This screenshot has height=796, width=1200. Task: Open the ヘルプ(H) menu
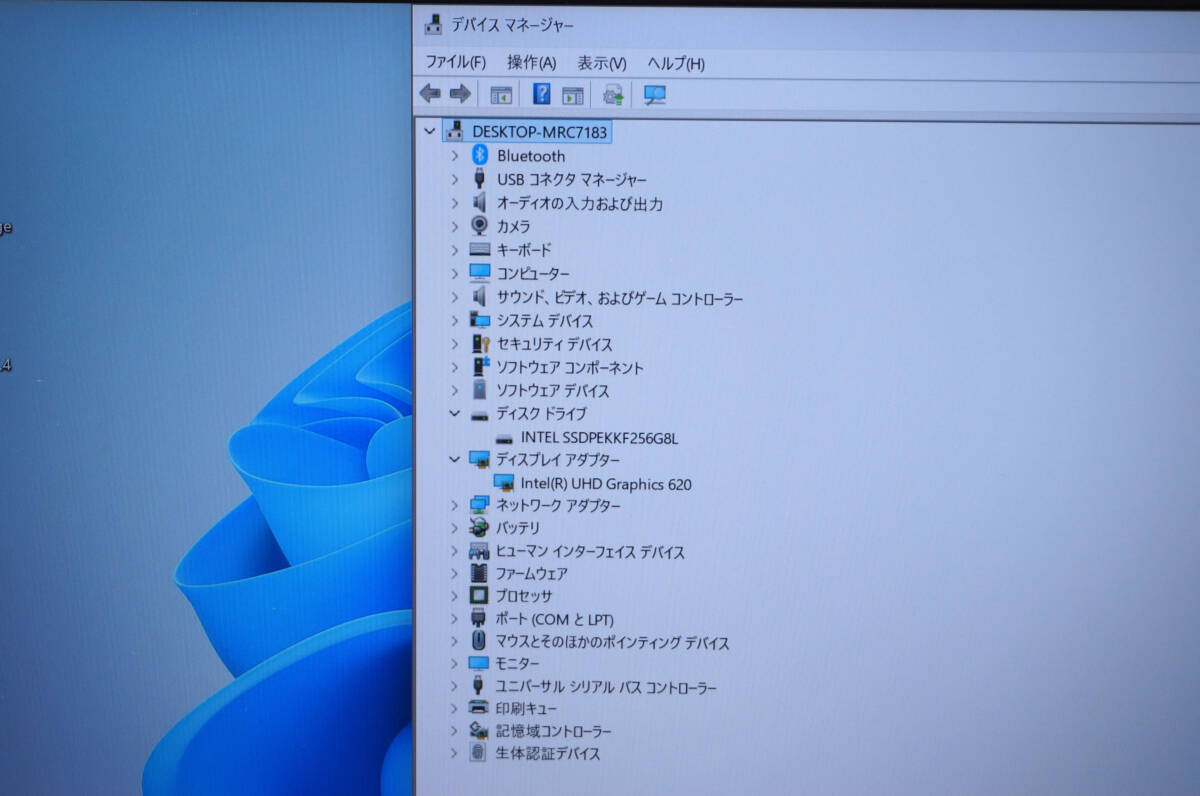pyautogui.click(x=676, y=63)
